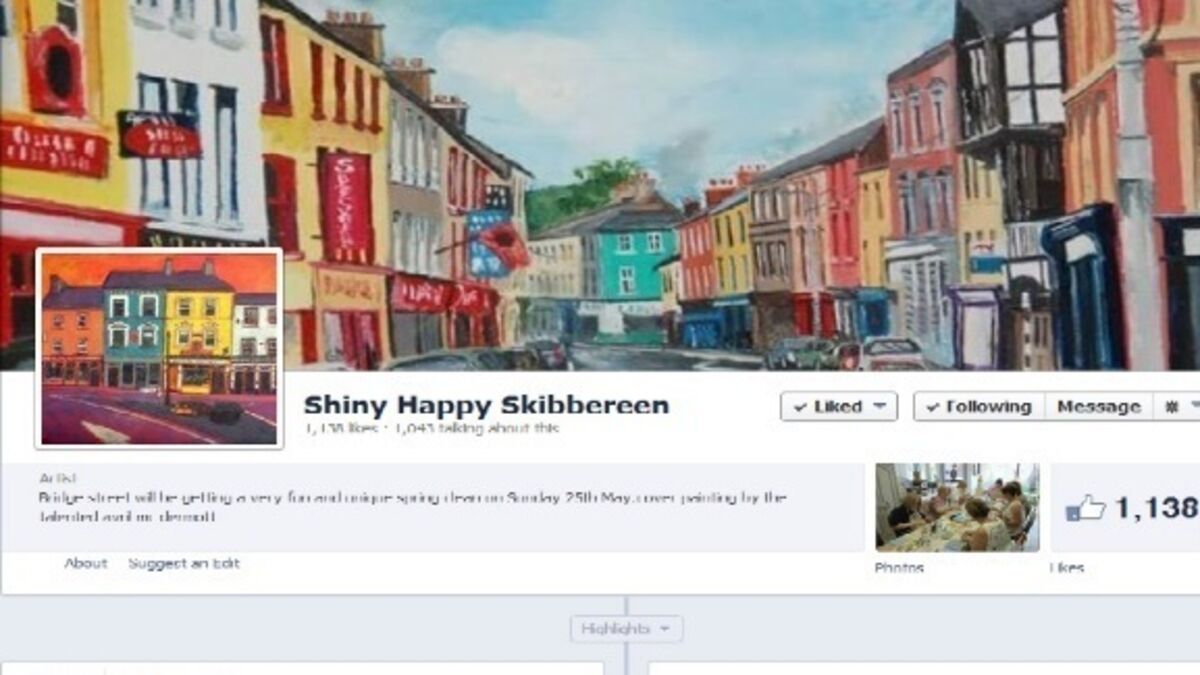Click the Suggest an Edit link
Viewport: 1200px width, 675px height.
click(184, 563)
